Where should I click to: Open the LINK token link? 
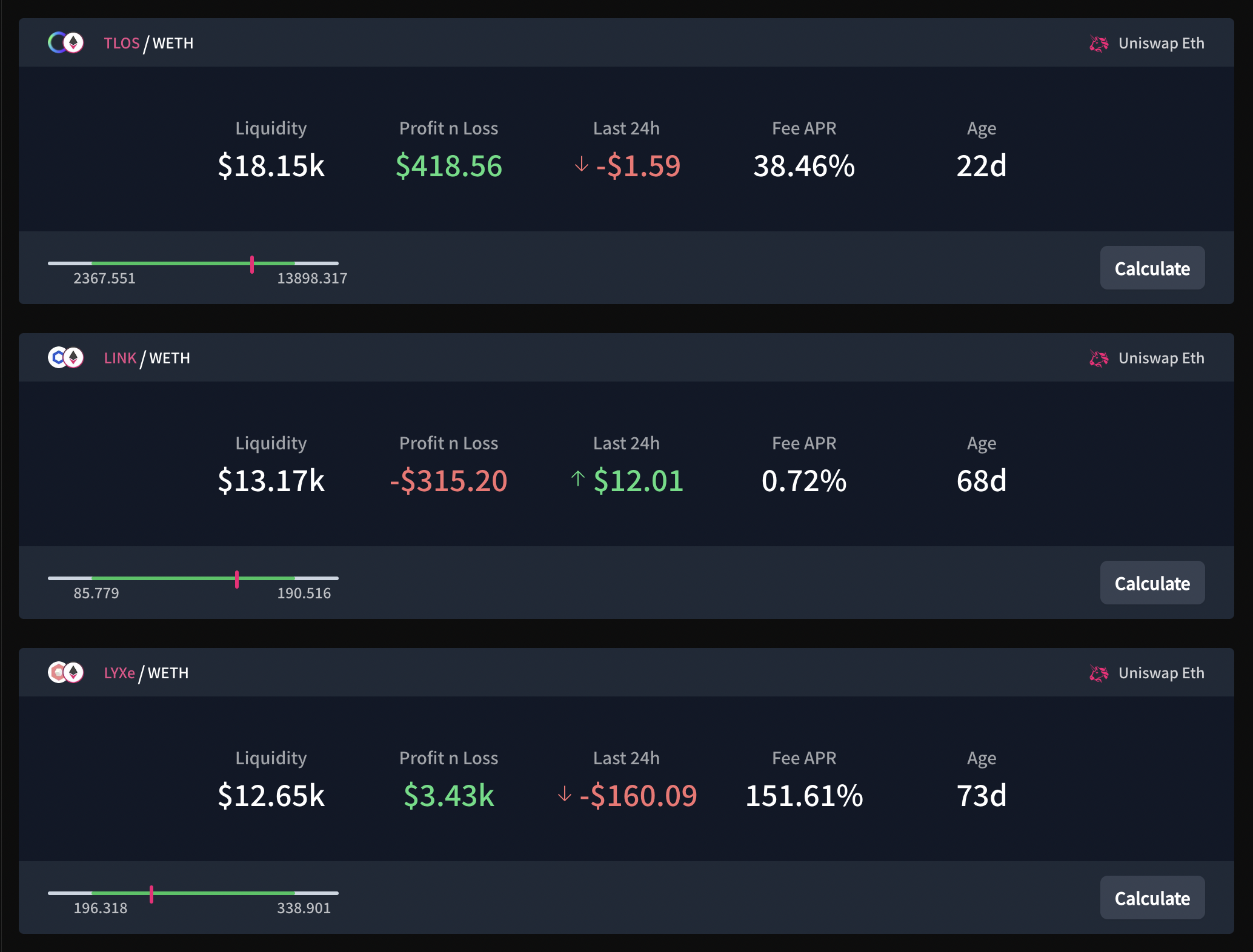coord(120,359)
